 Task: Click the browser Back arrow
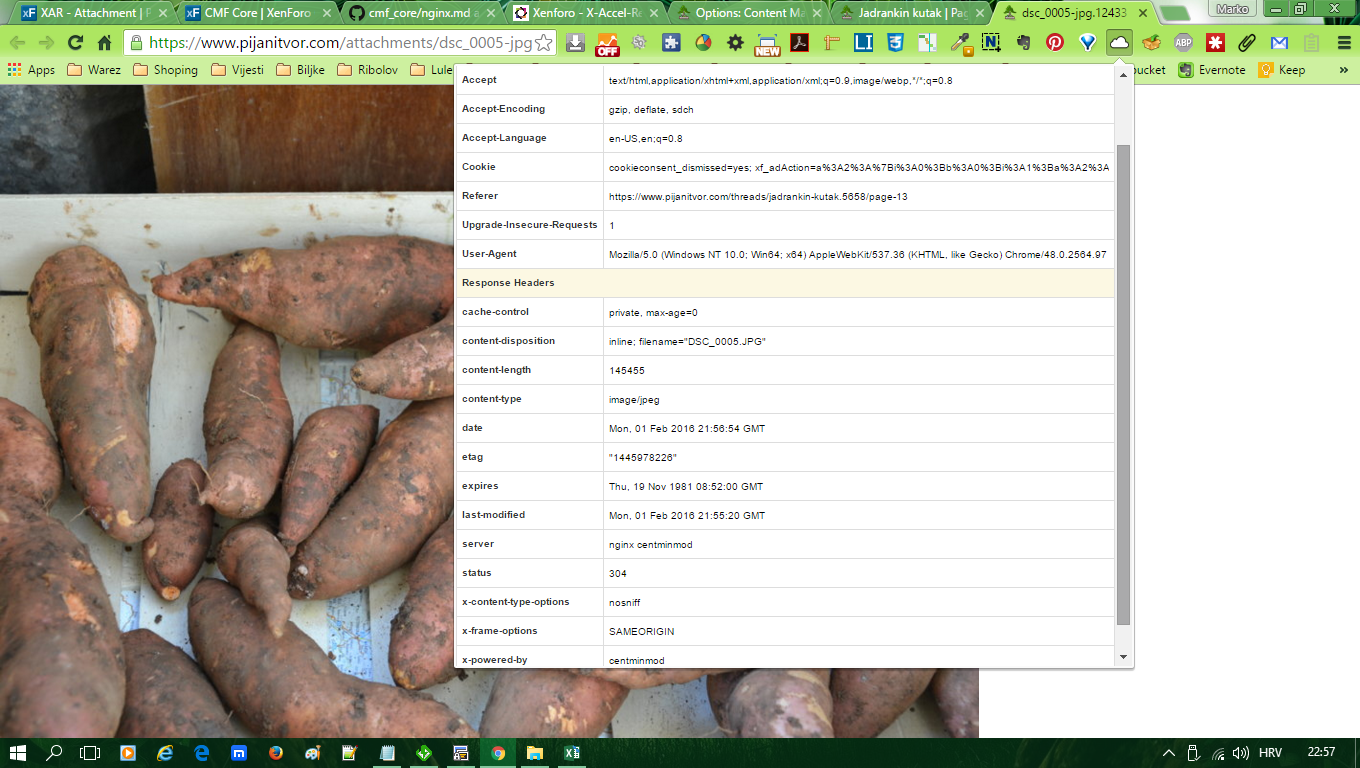coord(17,43)
